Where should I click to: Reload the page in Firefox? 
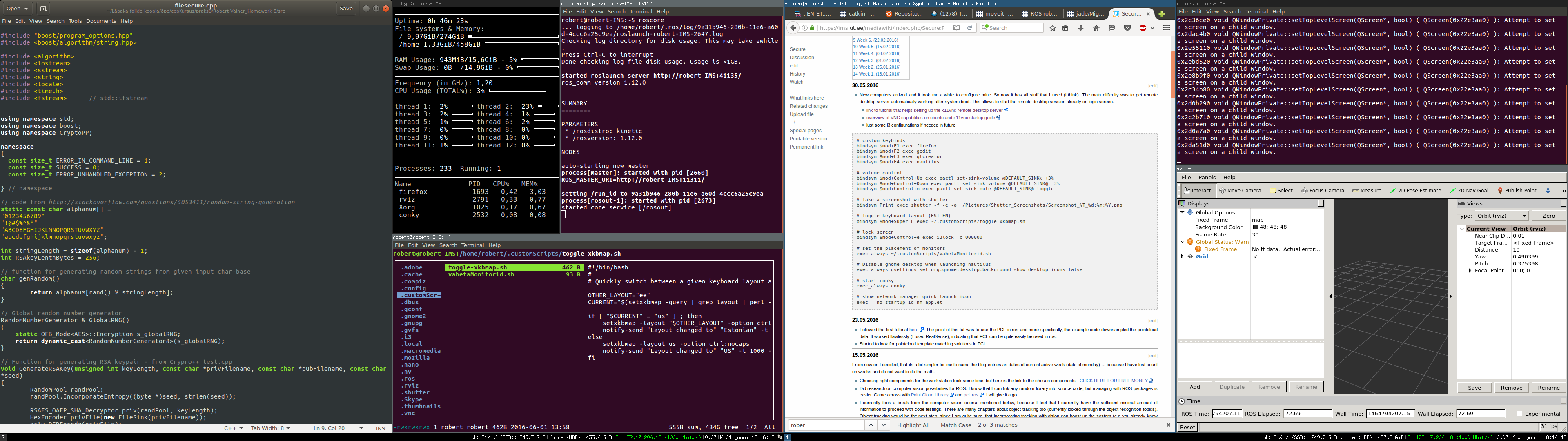coord(970,28)
